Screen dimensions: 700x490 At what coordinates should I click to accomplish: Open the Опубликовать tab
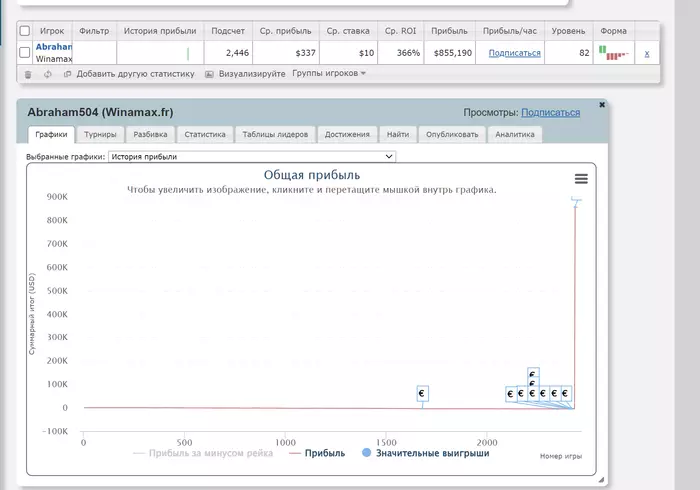click(x=452, y=134)
